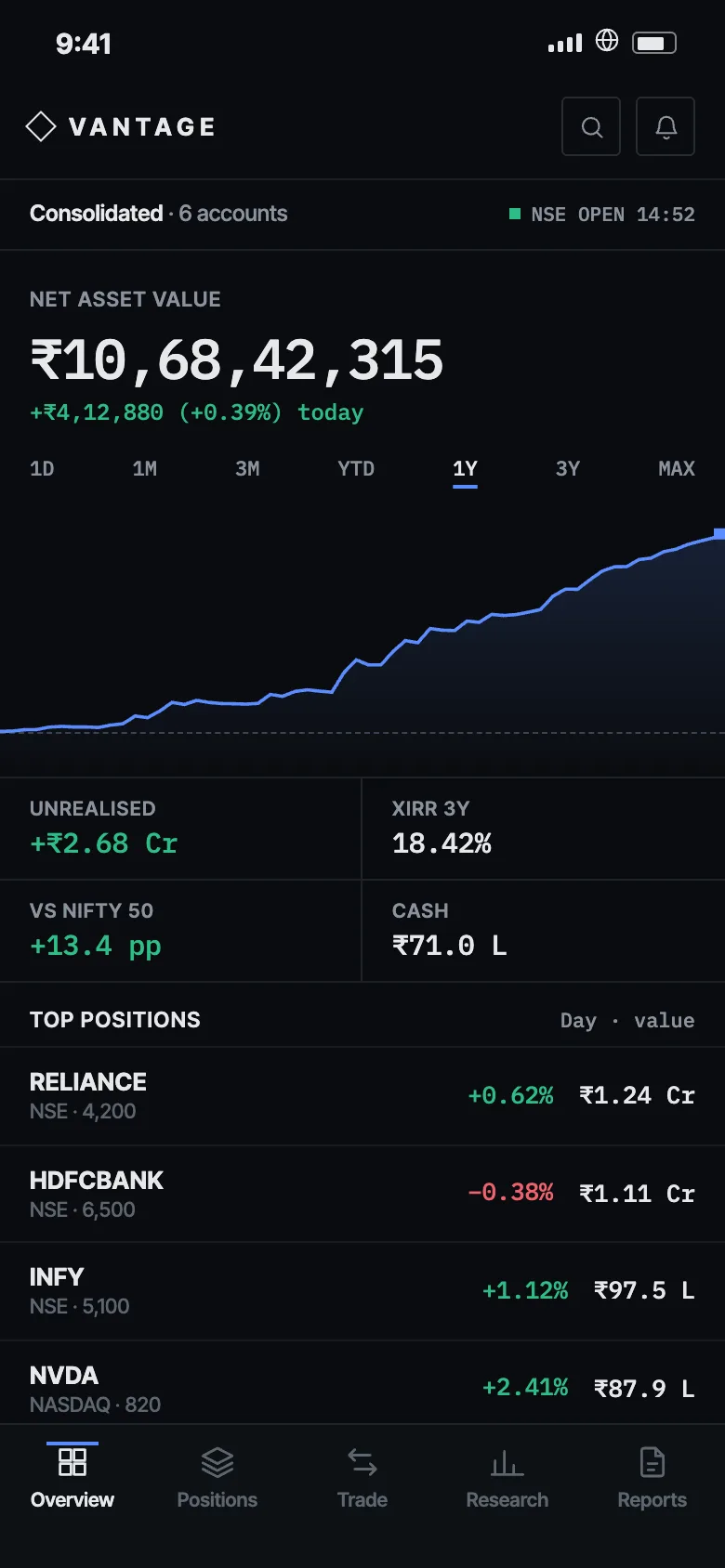Tap NSE · 4,200 quantity under RELIANCE

83,1112
